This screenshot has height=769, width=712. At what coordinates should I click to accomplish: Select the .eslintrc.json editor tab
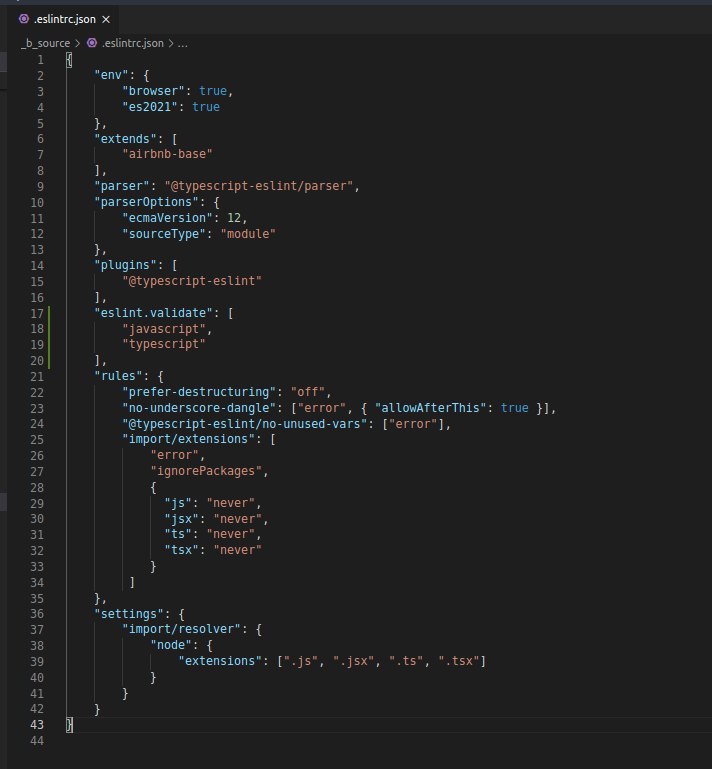point(64,19)
